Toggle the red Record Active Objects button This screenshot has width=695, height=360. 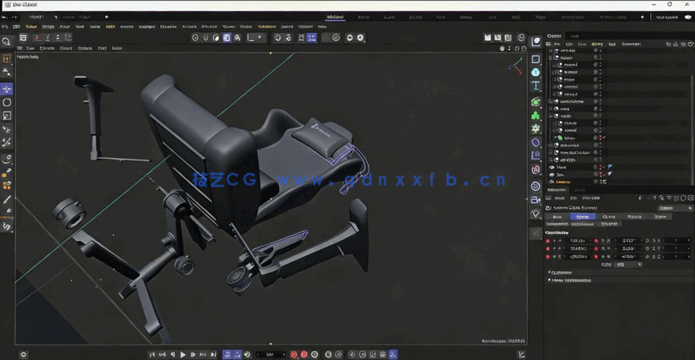293,355
